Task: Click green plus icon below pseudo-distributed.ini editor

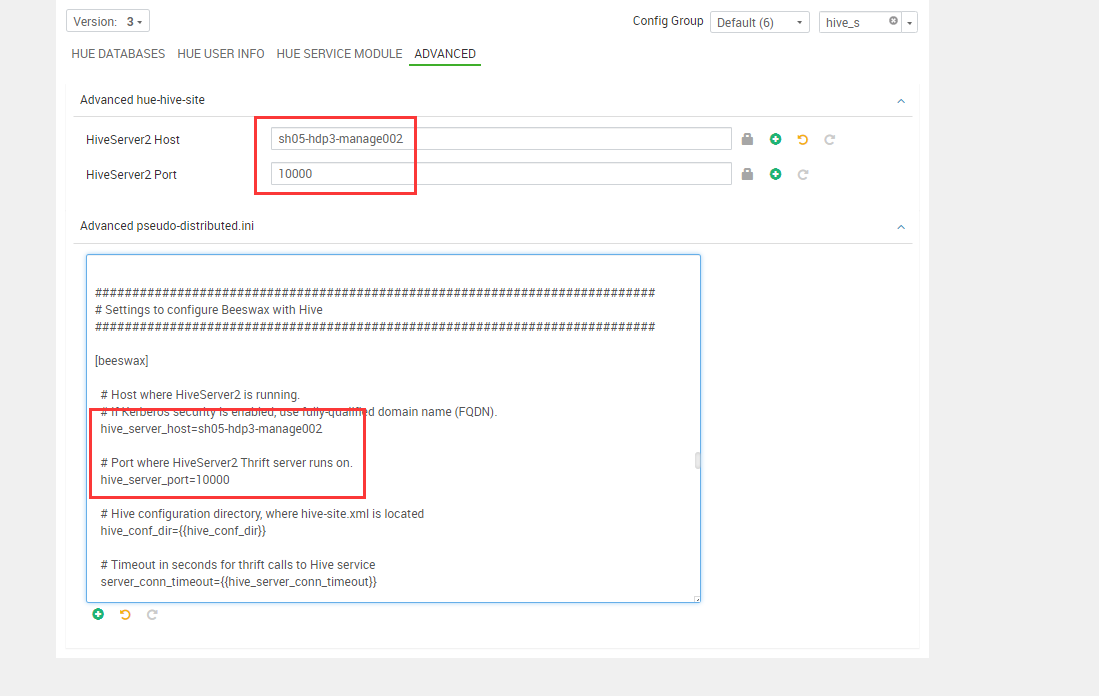Action: pos(98,614)
